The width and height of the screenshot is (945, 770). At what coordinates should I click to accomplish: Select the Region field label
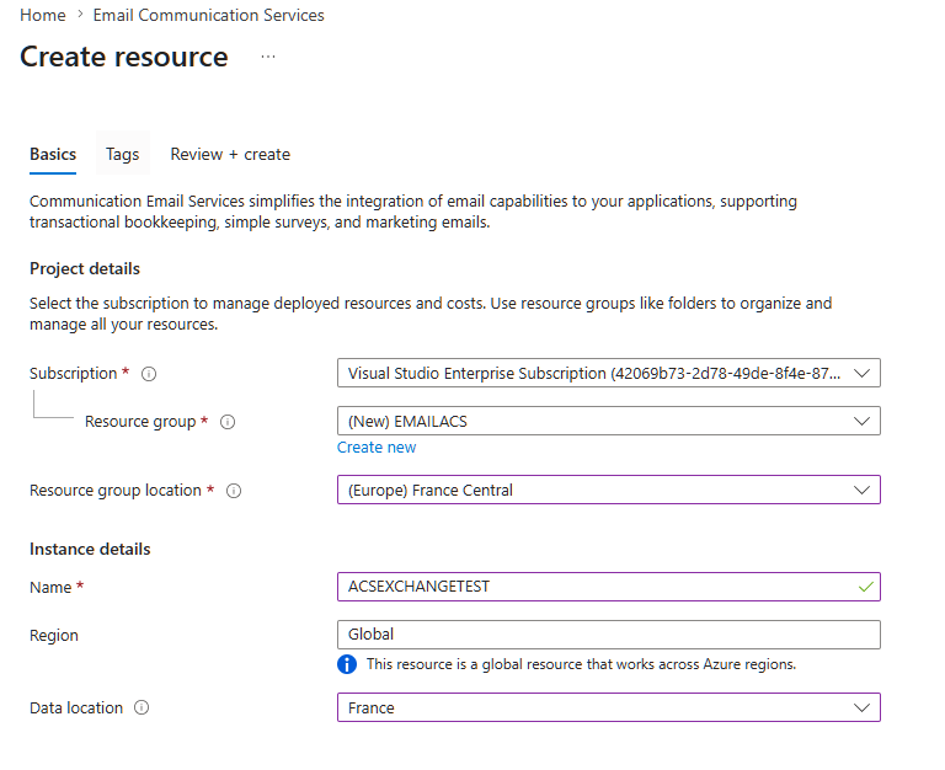(x=54, y=636)
